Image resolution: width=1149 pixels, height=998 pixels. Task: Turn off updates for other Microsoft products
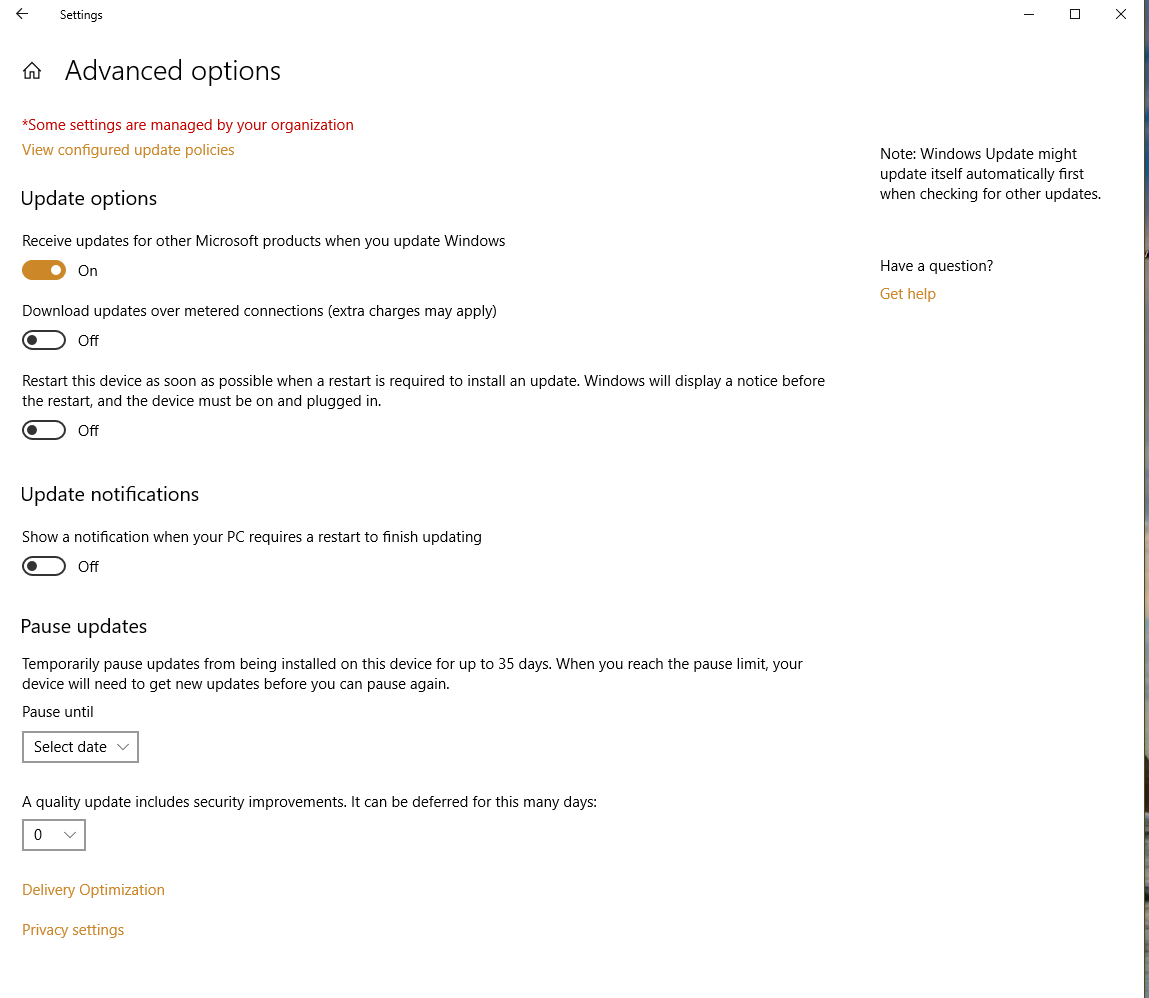(44, 270)
